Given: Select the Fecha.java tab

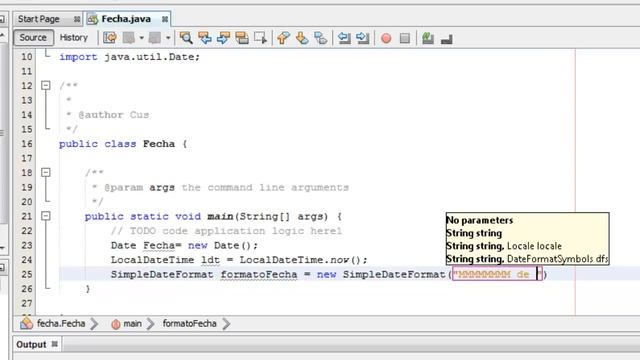Looking at the screenshot, I should (x=126, y=19).
